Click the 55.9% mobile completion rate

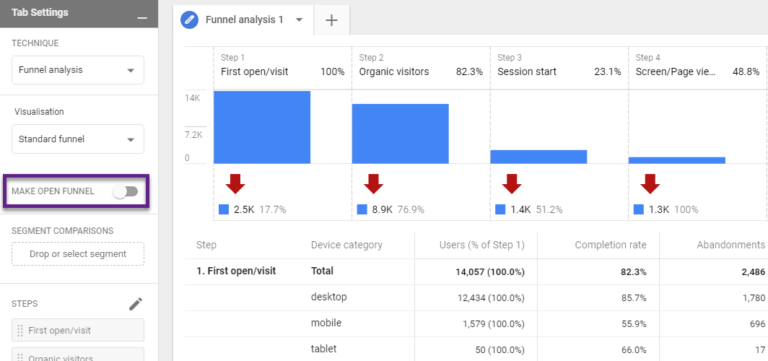point(634,324)
